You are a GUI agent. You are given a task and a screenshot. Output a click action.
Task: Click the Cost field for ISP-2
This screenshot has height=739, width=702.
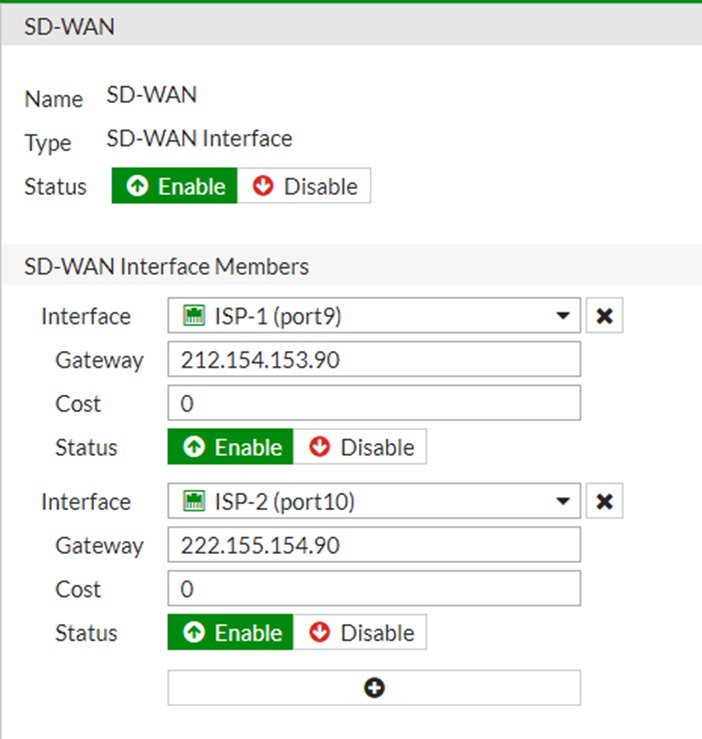tap(374, 588)
